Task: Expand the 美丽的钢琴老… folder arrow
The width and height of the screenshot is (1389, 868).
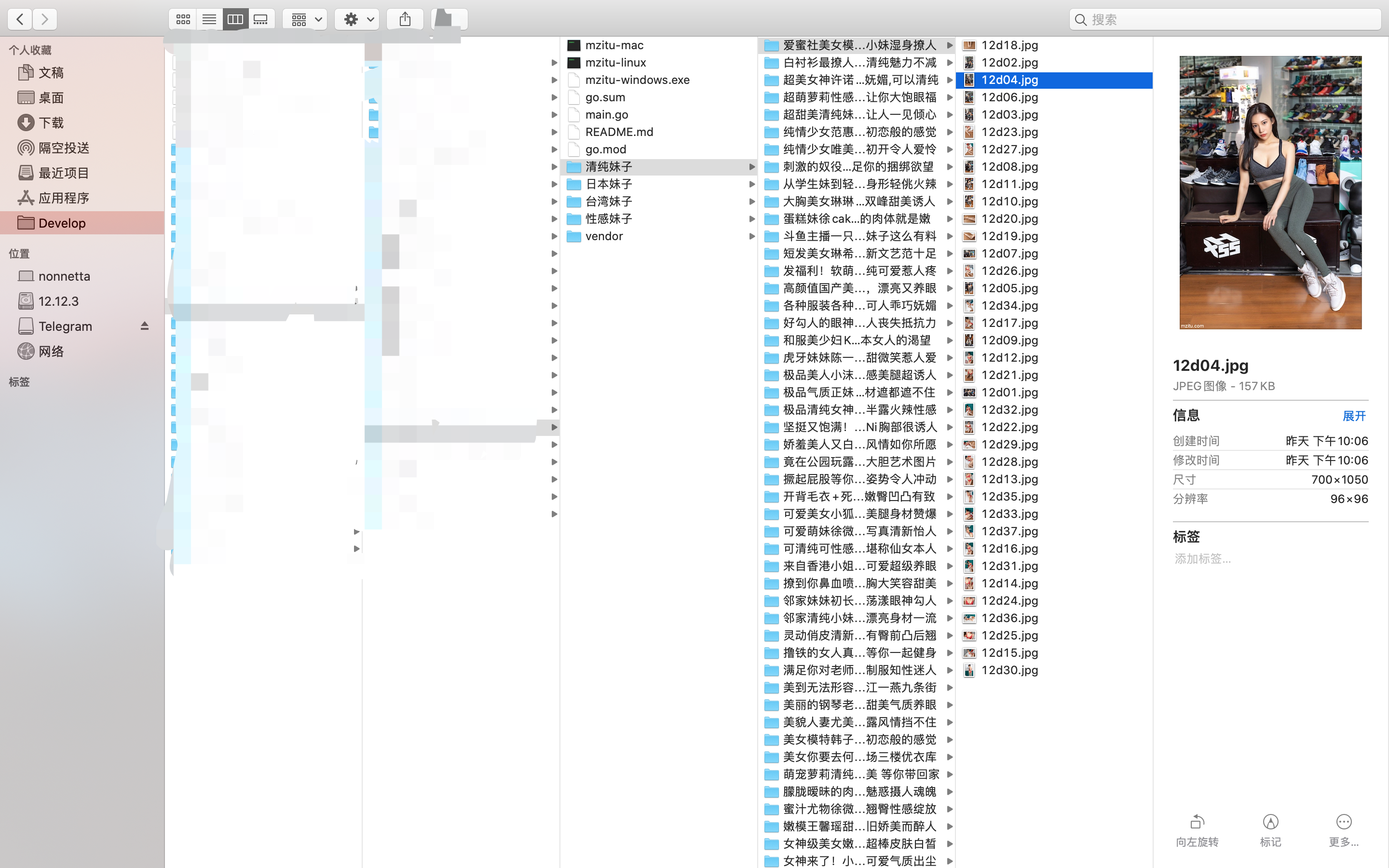Action: coord(949,705)
